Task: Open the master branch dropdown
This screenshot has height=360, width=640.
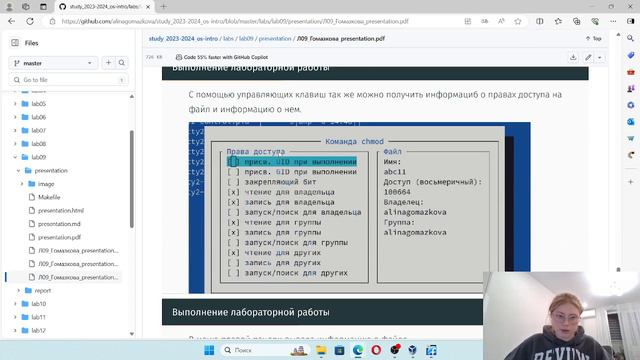Action: click(x=53, y=63)
